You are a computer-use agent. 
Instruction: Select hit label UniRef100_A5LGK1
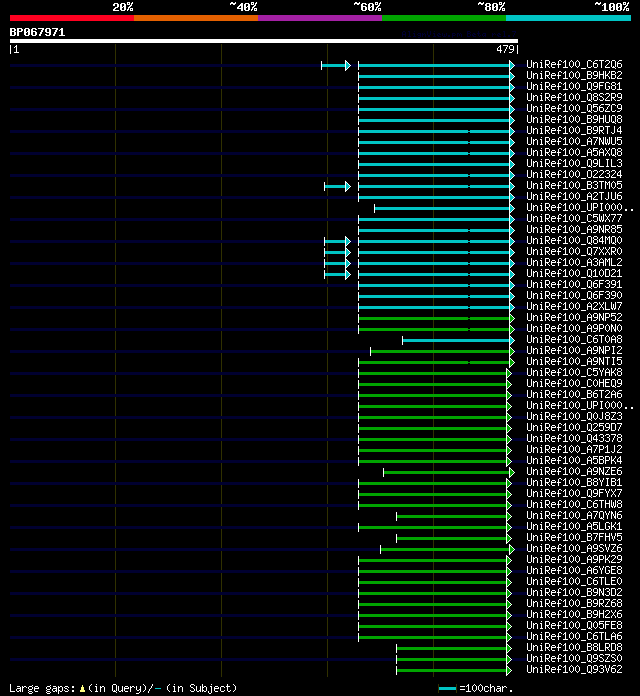(574, 526)
